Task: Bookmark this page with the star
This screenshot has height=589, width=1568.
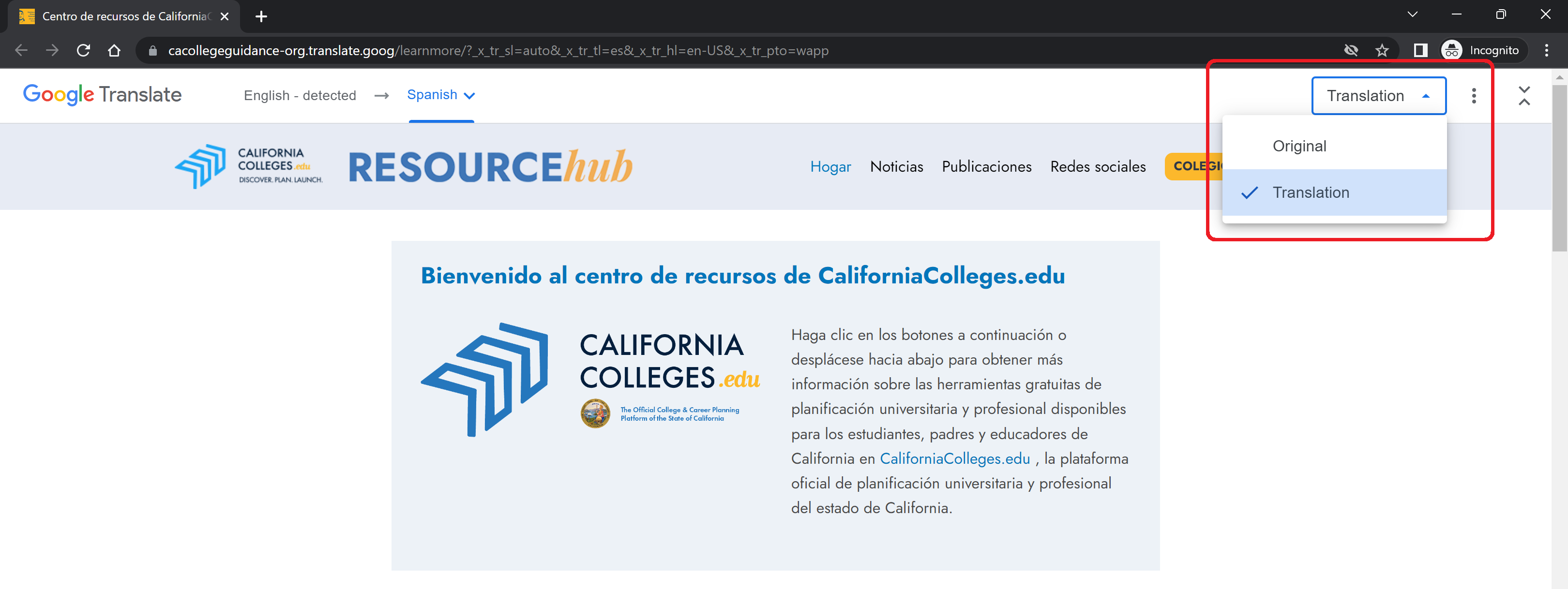Action: pyautogui.click(x=1382, y=50)
